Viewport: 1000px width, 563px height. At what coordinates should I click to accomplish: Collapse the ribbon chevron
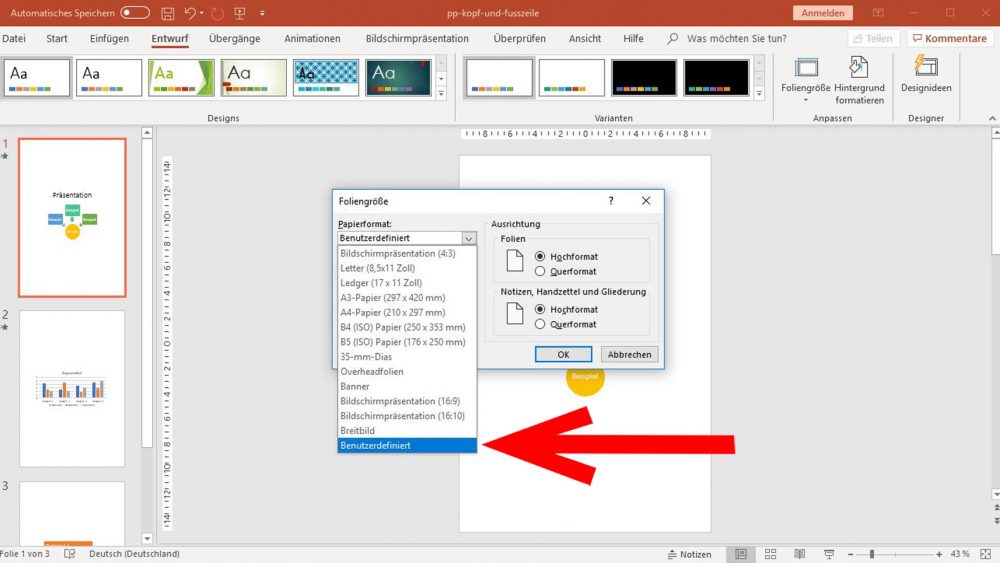click(x=992, y=118)
